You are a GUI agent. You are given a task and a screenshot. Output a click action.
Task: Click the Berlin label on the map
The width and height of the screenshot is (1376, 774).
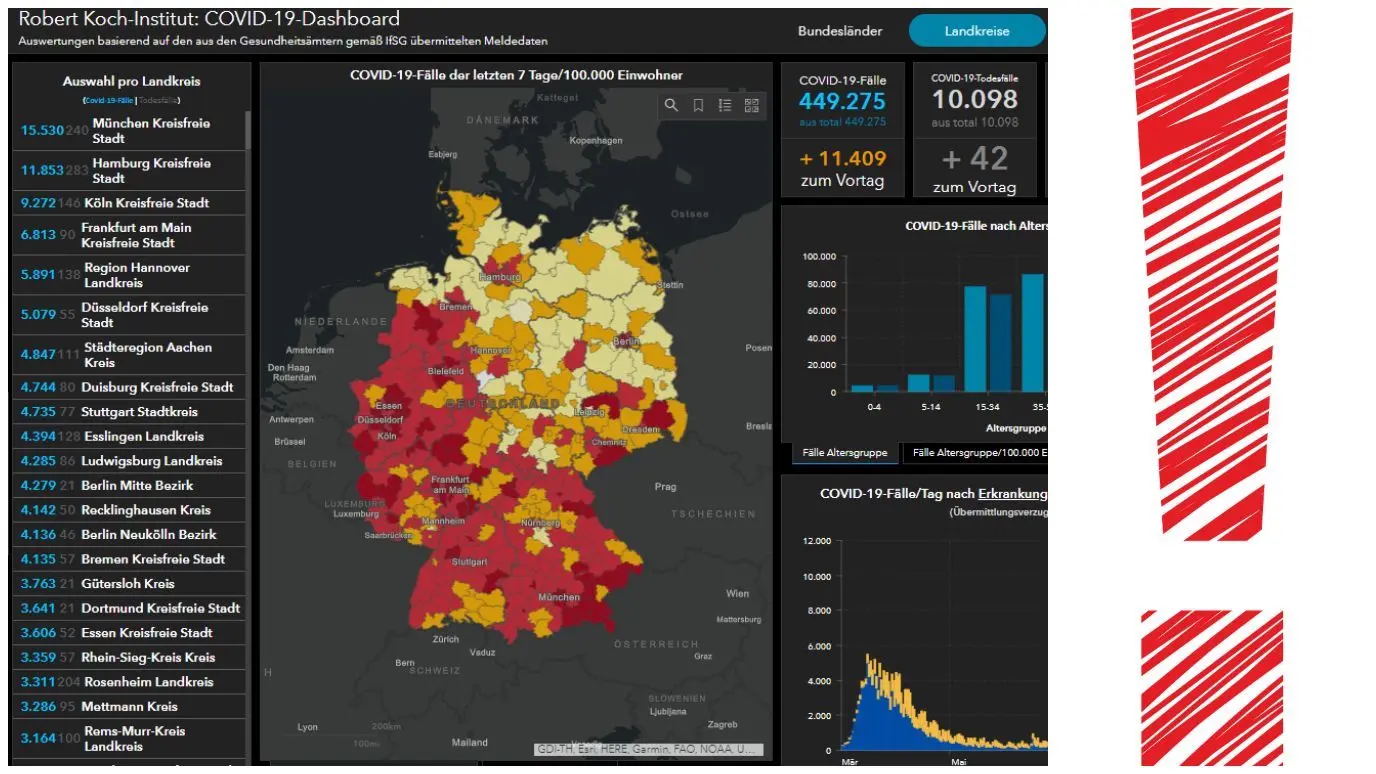(x=625, y=341)
